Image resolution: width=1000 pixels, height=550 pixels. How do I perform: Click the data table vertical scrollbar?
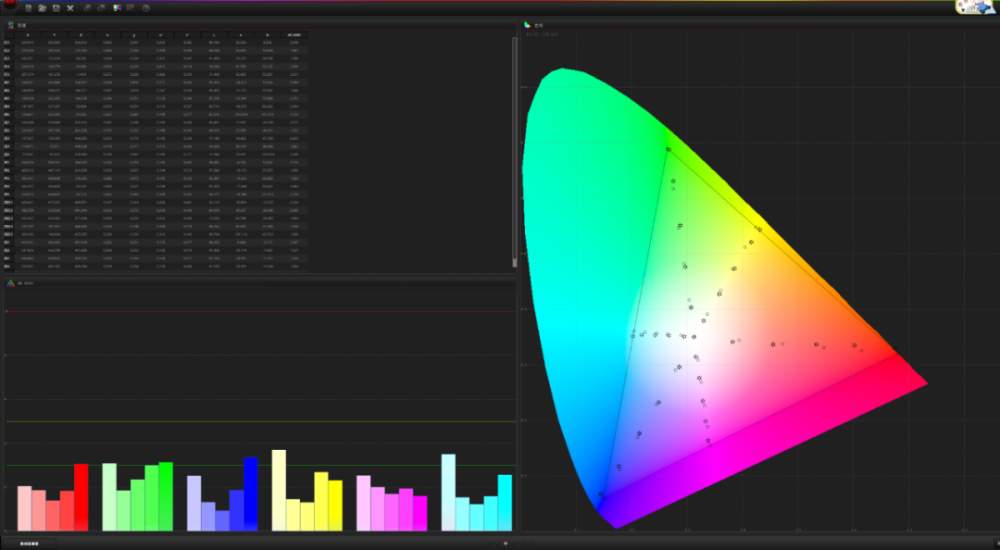coord(515,150)
